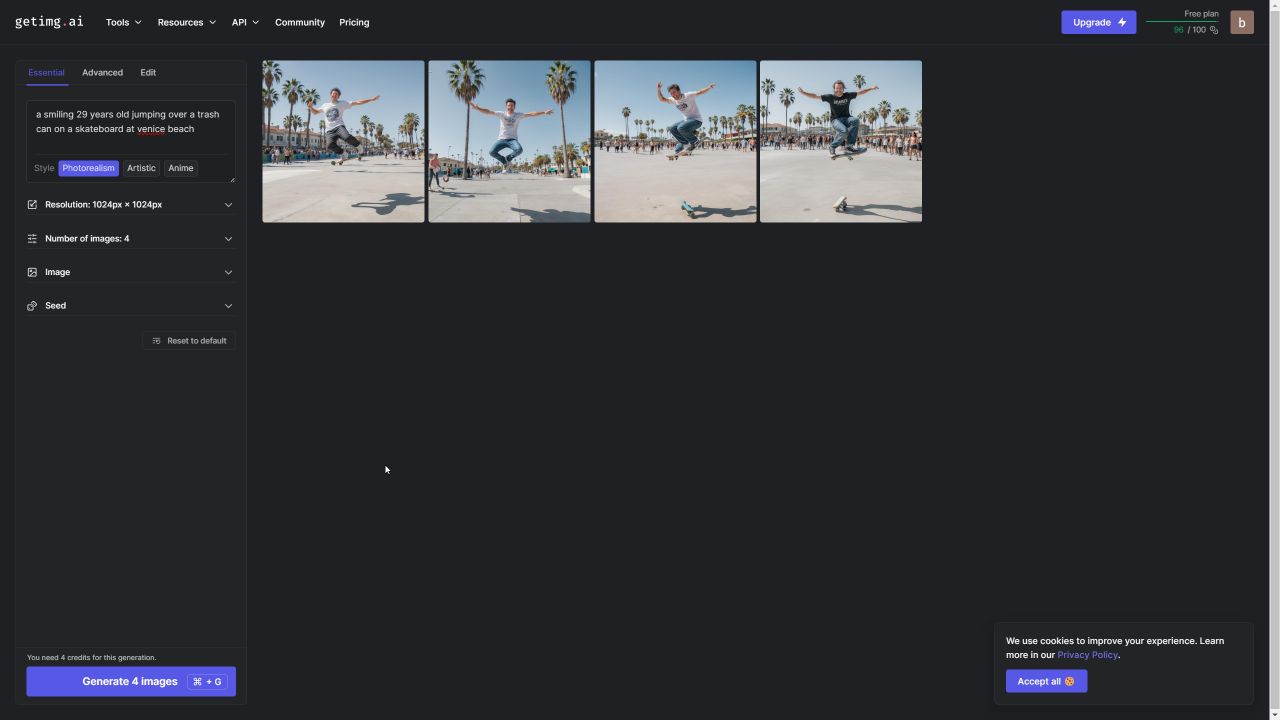1280x720 pixels.
Task: Click the getimg.ai logo
Action: 49,22
